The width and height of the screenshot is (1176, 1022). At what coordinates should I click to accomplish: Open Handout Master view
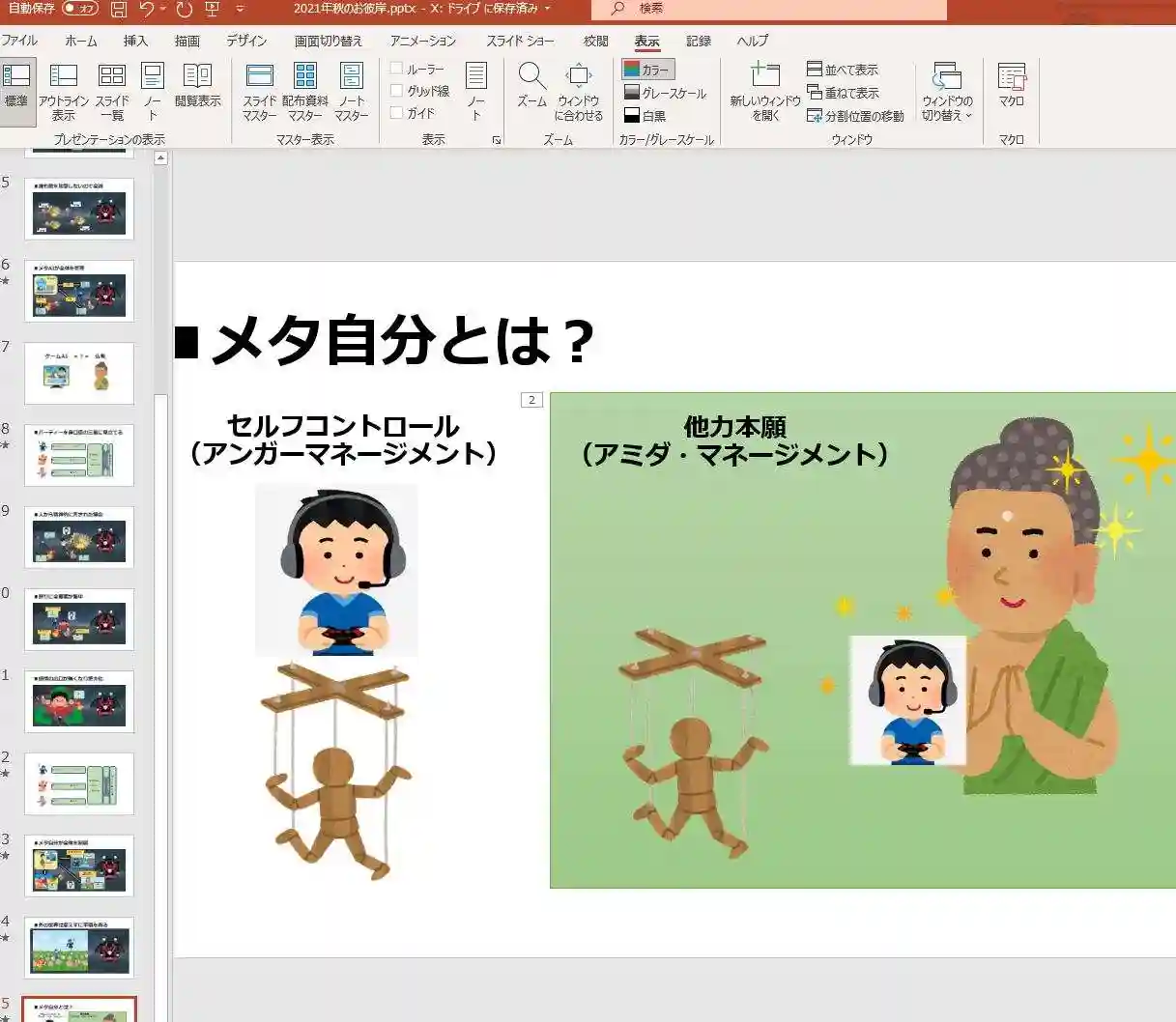[305, 92]
